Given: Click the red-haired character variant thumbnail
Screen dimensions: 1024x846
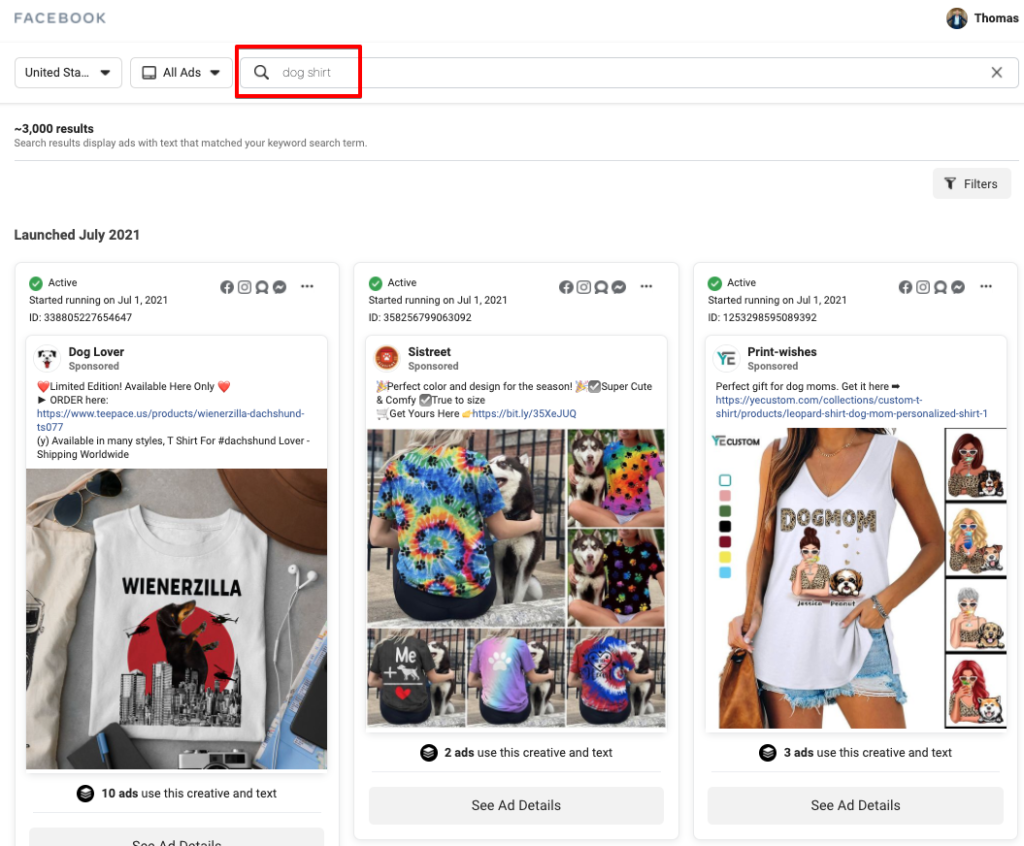Looking at the screenshot, I should (x=976, y=691).
